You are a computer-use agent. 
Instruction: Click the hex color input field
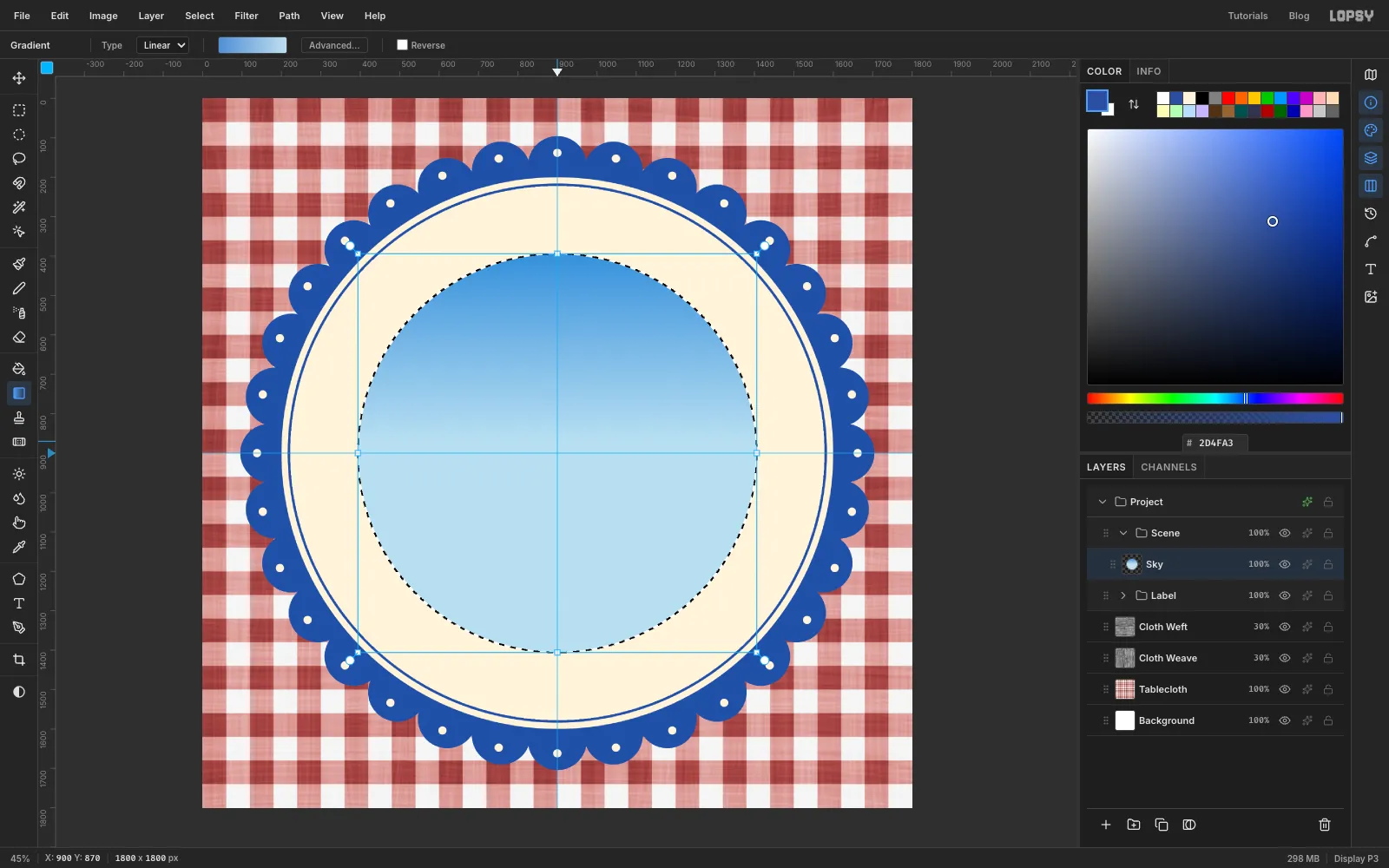pyautogui.click(x=1215, y=443)
